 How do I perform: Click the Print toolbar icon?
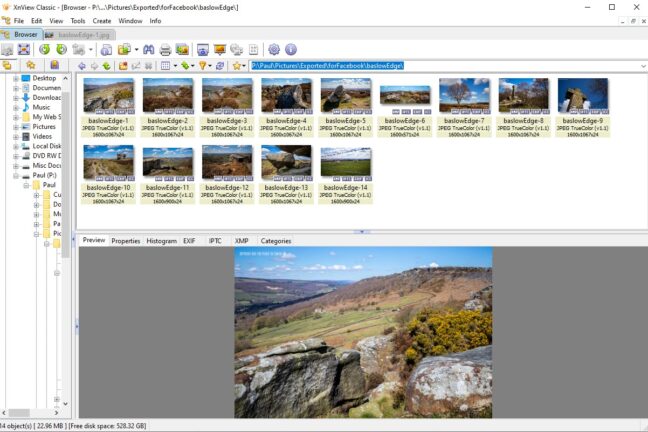(x=165, y=50)
